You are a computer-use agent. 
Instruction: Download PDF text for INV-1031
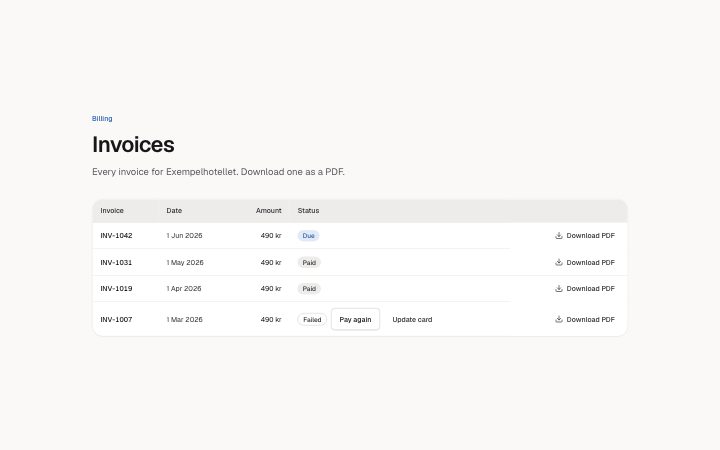click(590, 262)
